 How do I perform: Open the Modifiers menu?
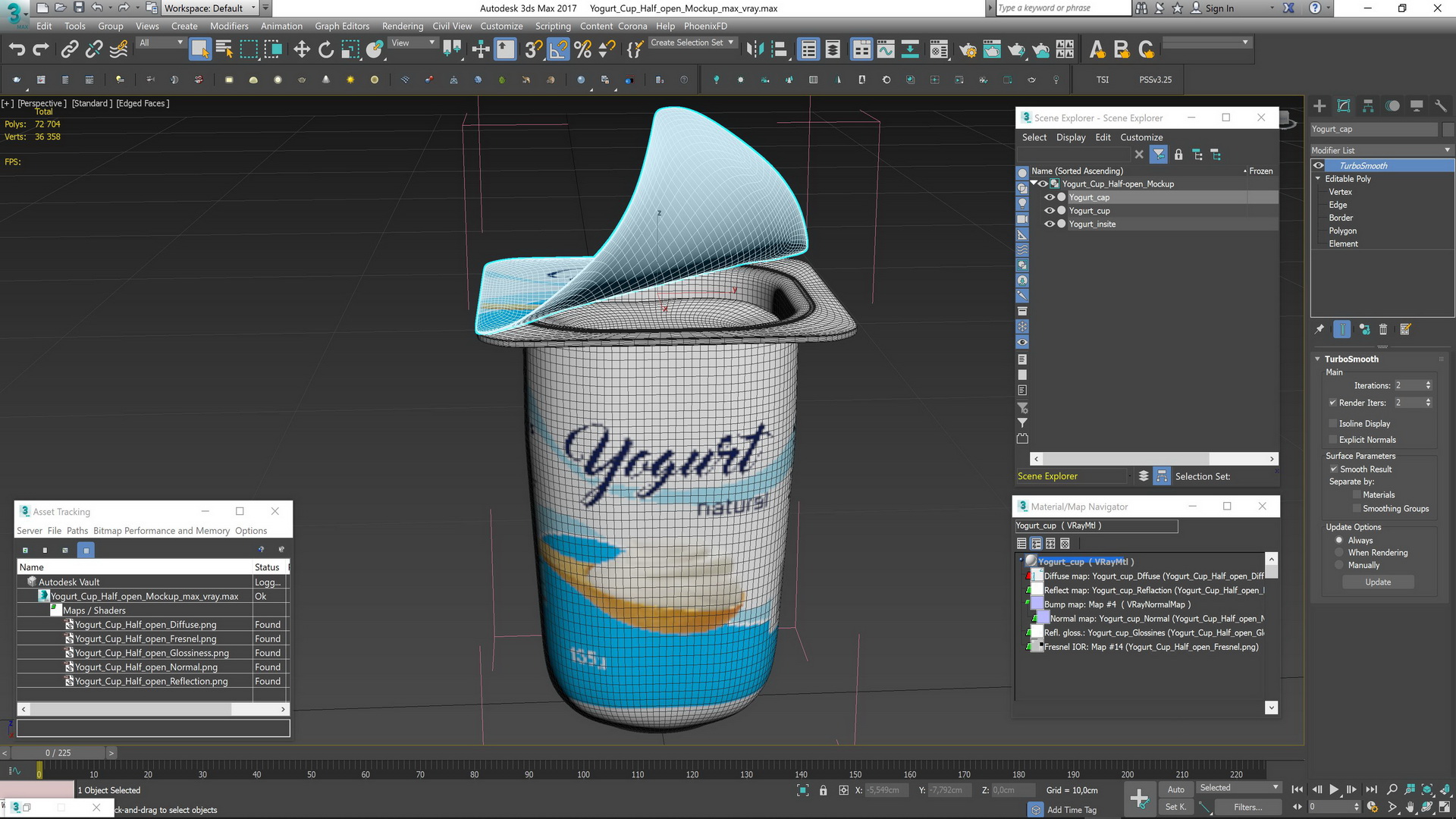pyautogui.click(x=229, y=26)
